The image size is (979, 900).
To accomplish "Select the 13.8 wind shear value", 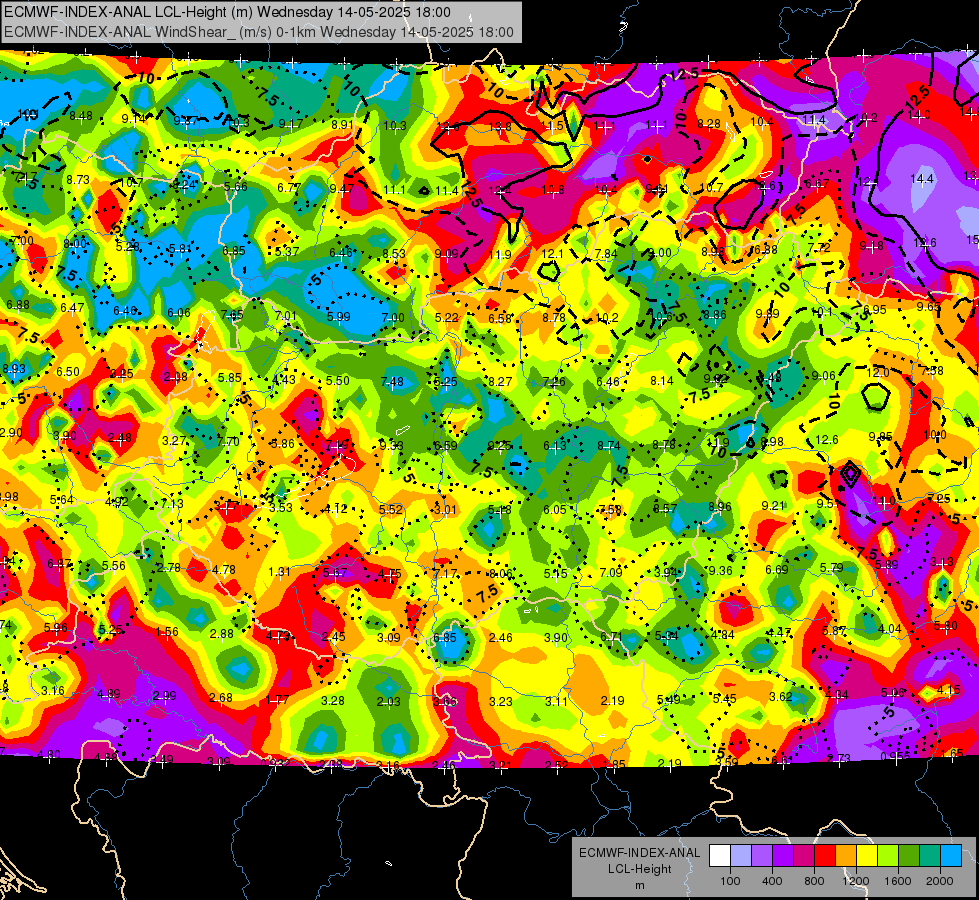I will [x=499, y=127].
